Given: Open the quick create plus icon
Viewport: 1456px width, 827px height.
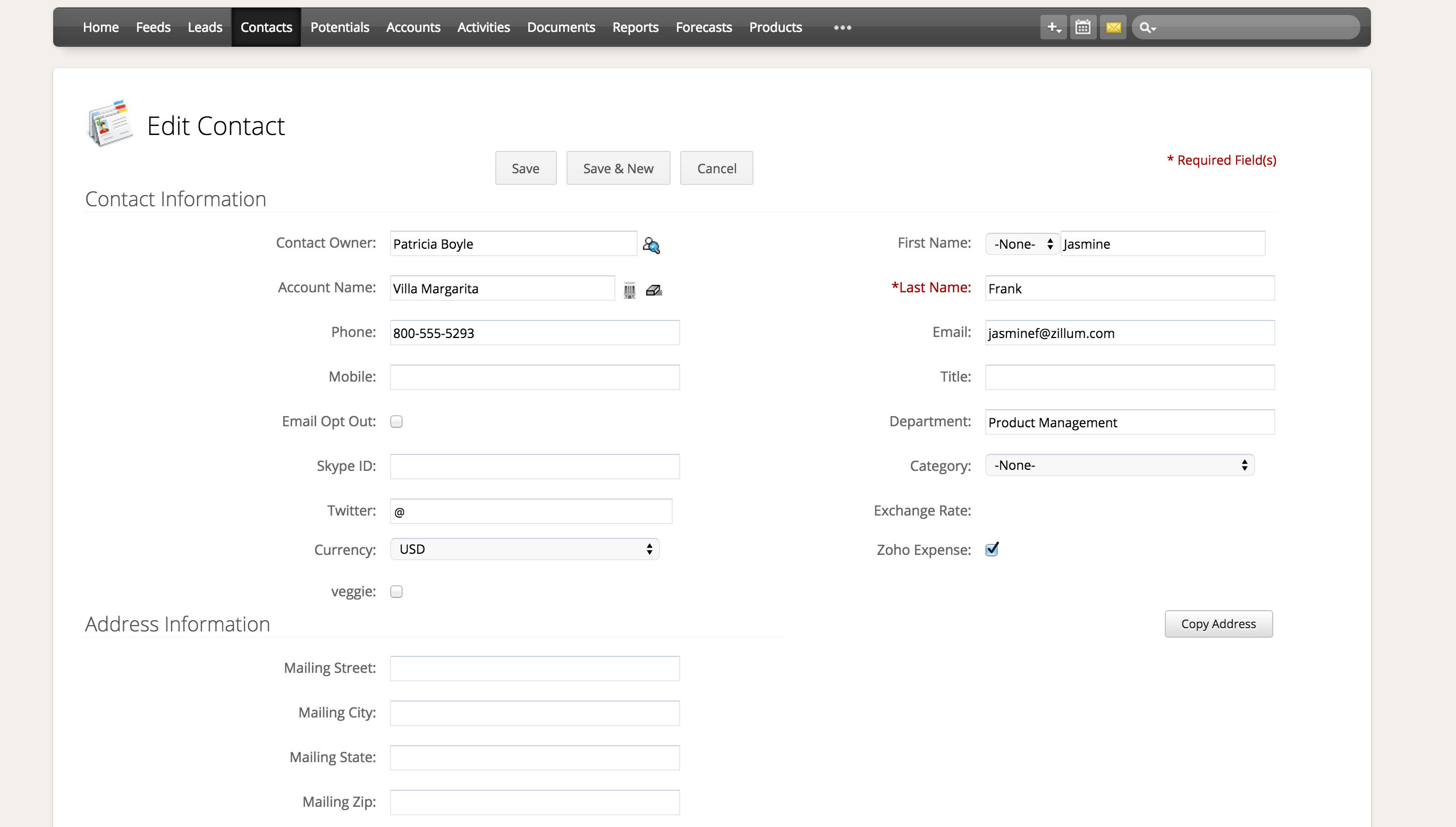Looking at the screenshot, I should pos(1053,27).
